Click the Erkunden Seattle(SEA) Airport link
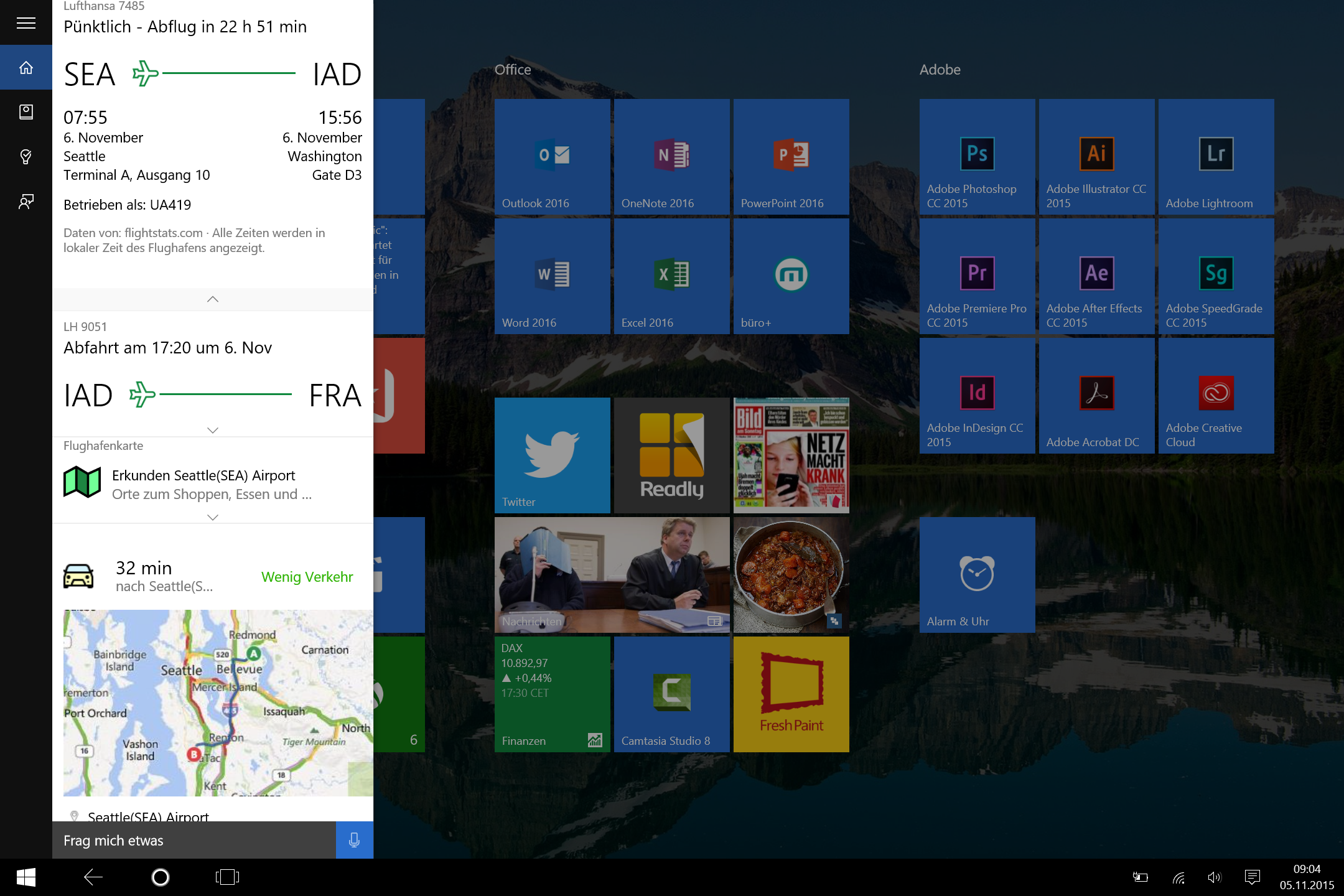This screenshot has height=896, width=1344. pyautogui.click(x=203, y=475)
